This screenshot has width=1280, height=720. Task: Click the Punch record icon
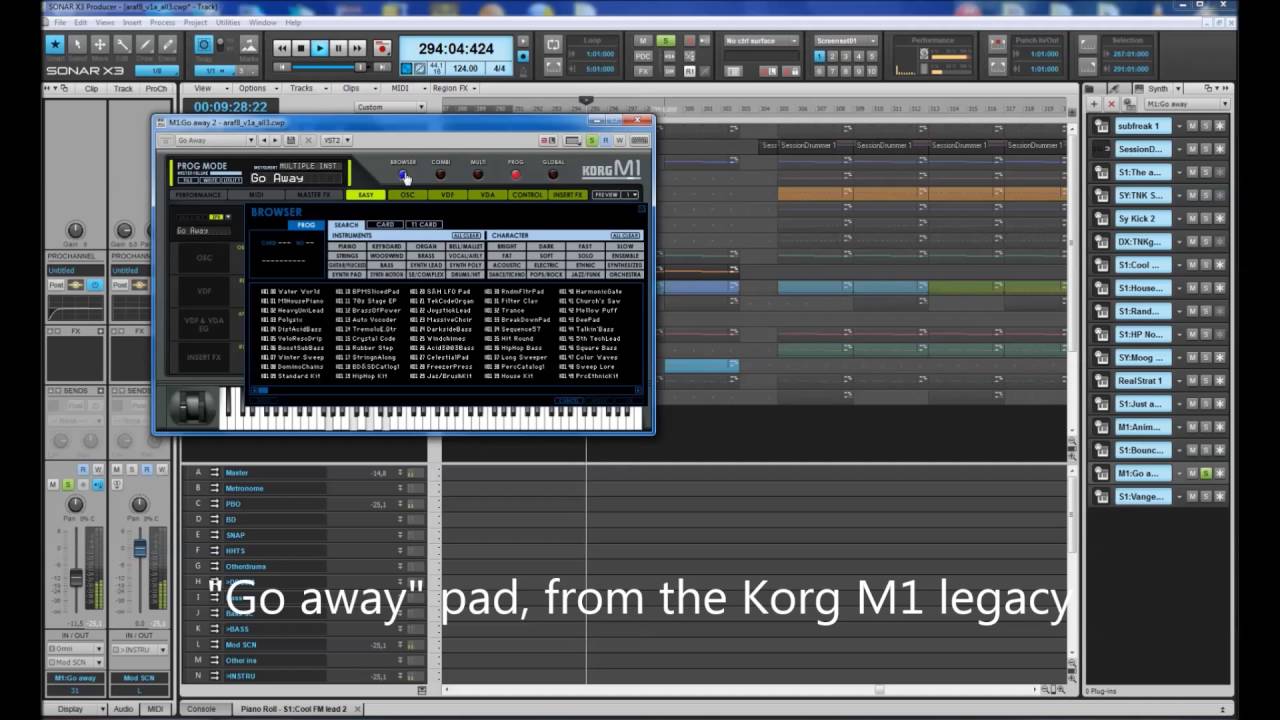997,44
